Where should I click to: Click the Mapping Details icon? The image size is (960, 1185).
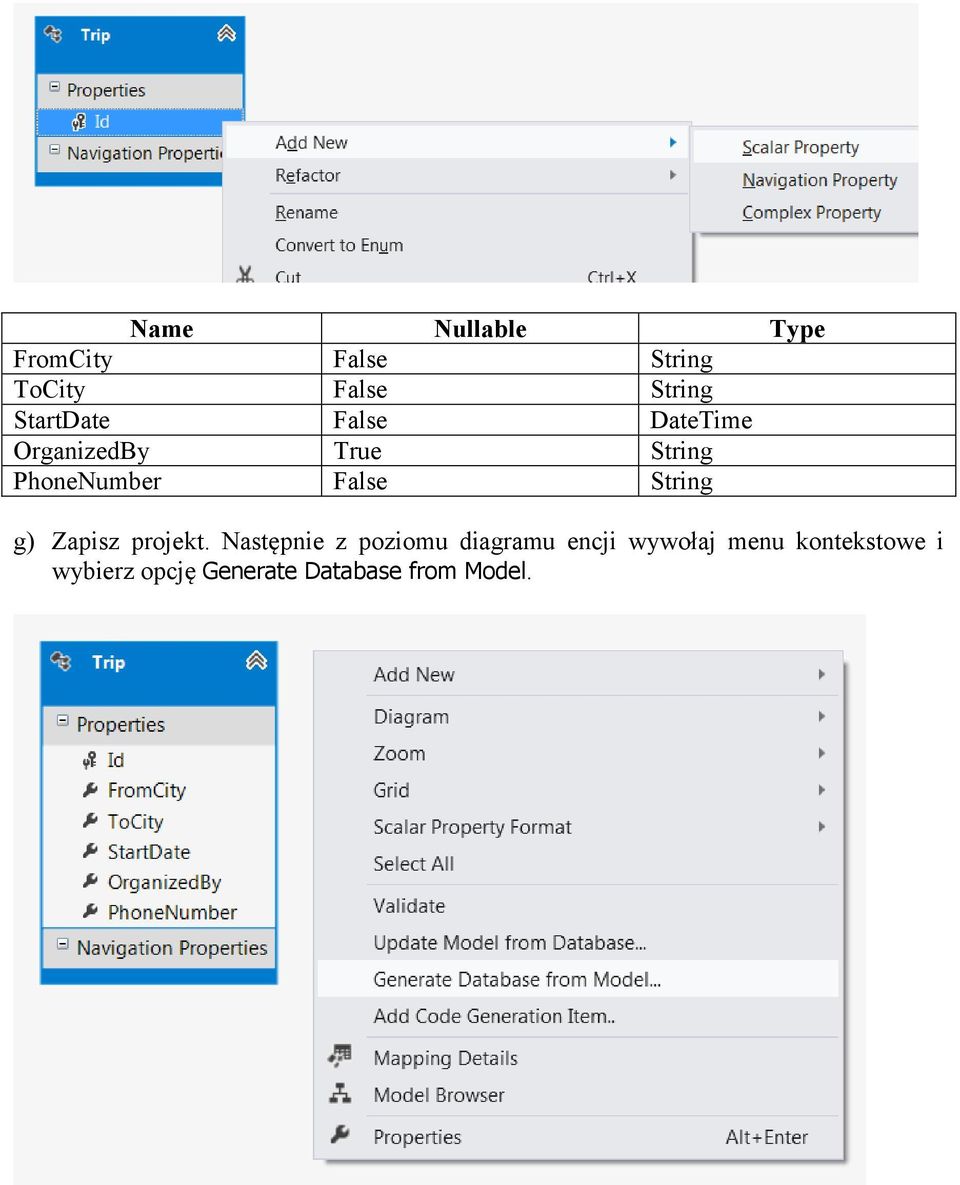(x=340, y=1057)
